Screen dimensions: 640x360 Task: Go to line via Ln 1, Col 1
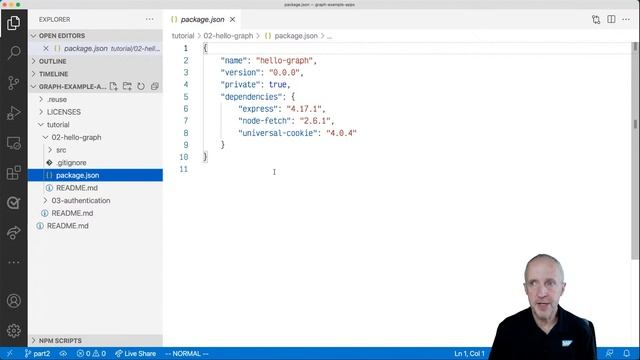pyautogui.click(x=469, y=353)
